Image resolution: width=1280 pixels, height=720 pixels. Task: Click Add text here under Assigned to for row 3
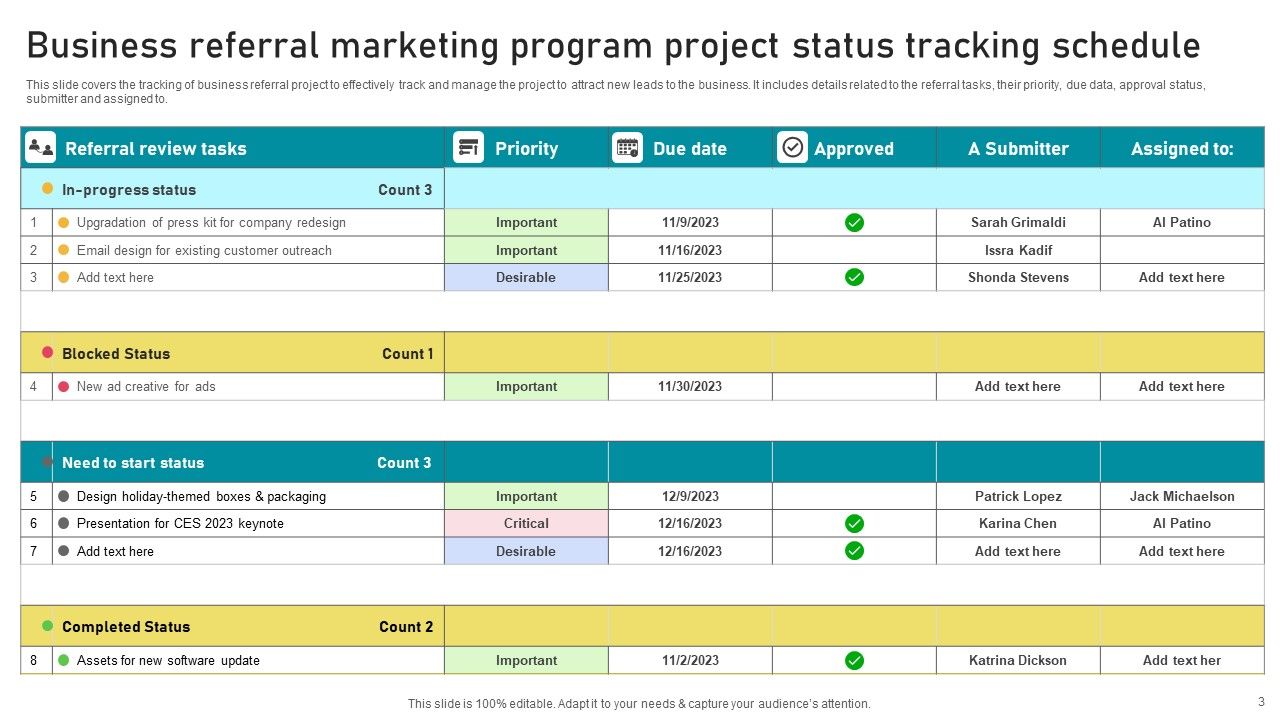click(1183, 277)
